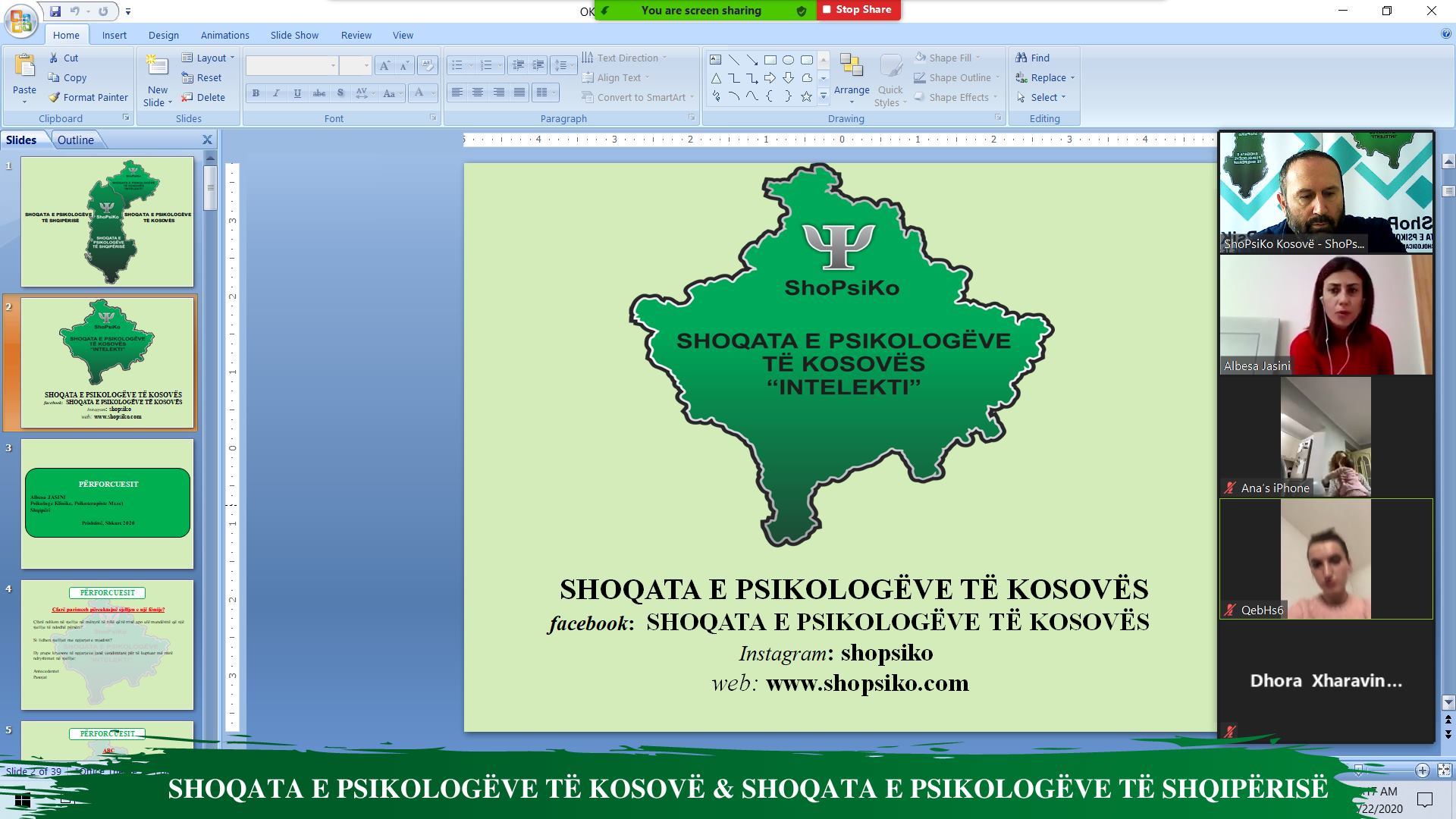Open Customize Quick Access Toolbar dropdown
Screen dimensions: 1456x819
pos(128,11)
